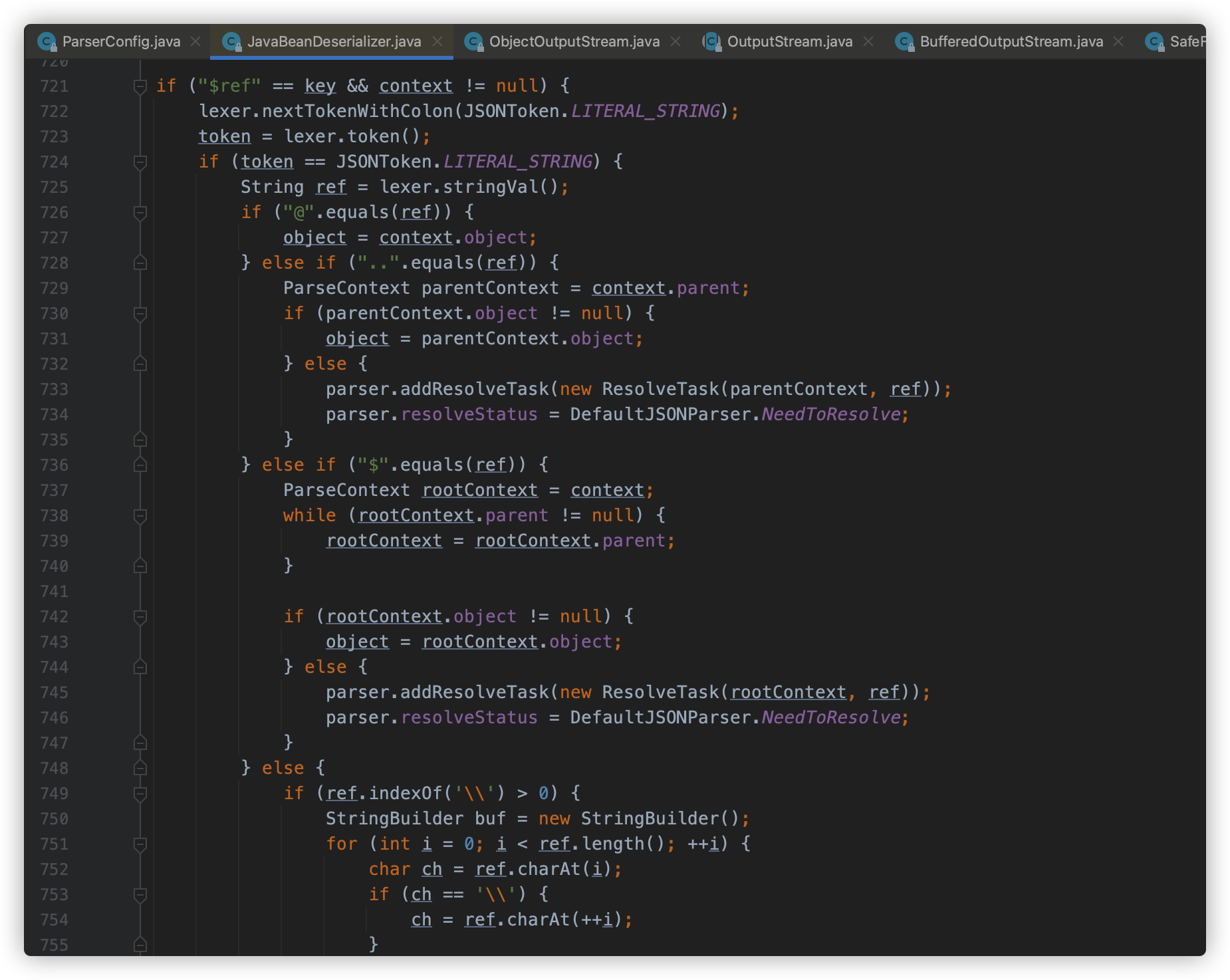Click the ObjectOutputStream.java class file icon
Viewport: 1230px width, 980px height.
(x=474, y=42)
